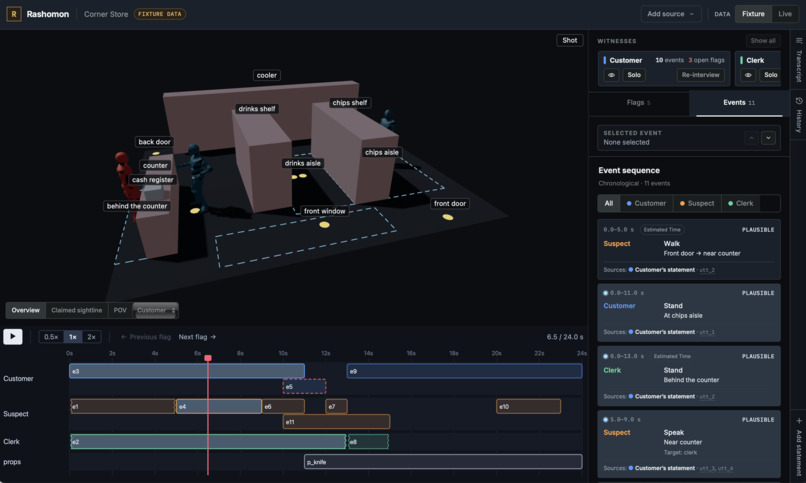806x483 pixels.
Task: Play the timeline
Action: (13, 337)
